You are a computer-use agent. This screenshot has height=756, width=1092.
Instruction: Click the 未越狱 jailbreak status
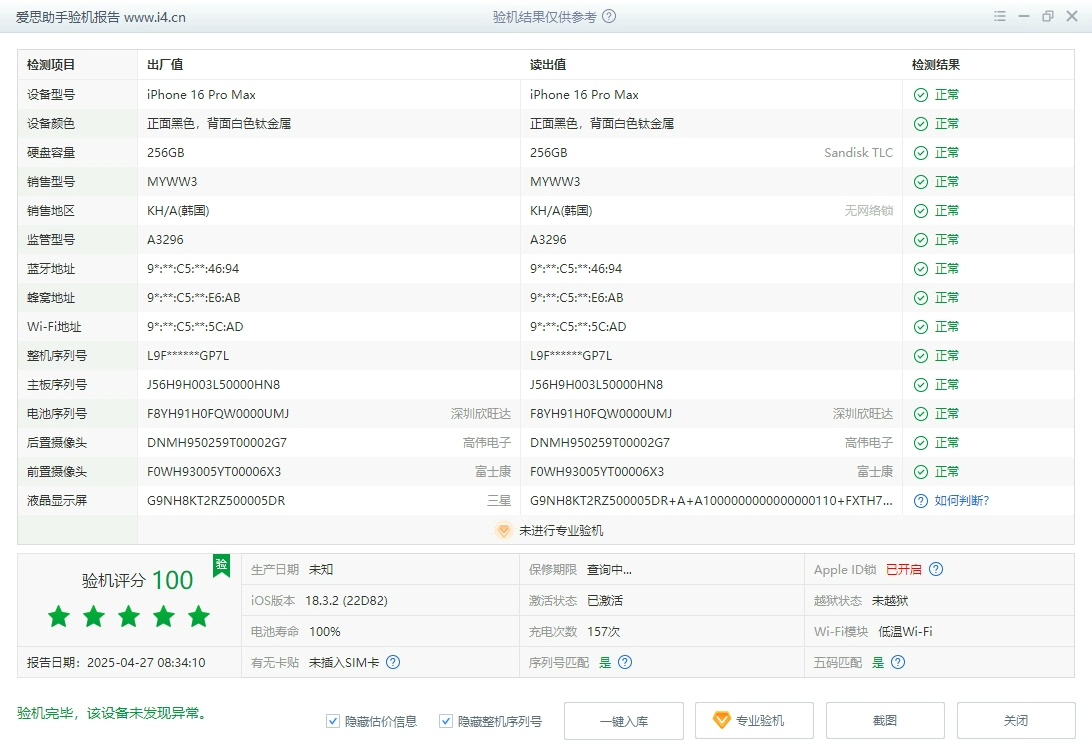tap(890, 601)
